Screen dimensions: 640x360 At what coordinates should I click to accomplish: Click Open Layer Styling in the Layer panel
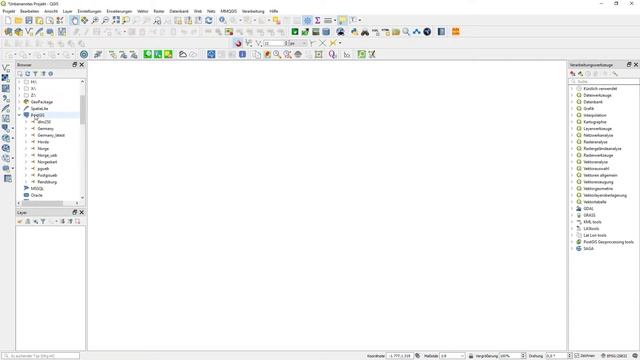pos(20,221)
